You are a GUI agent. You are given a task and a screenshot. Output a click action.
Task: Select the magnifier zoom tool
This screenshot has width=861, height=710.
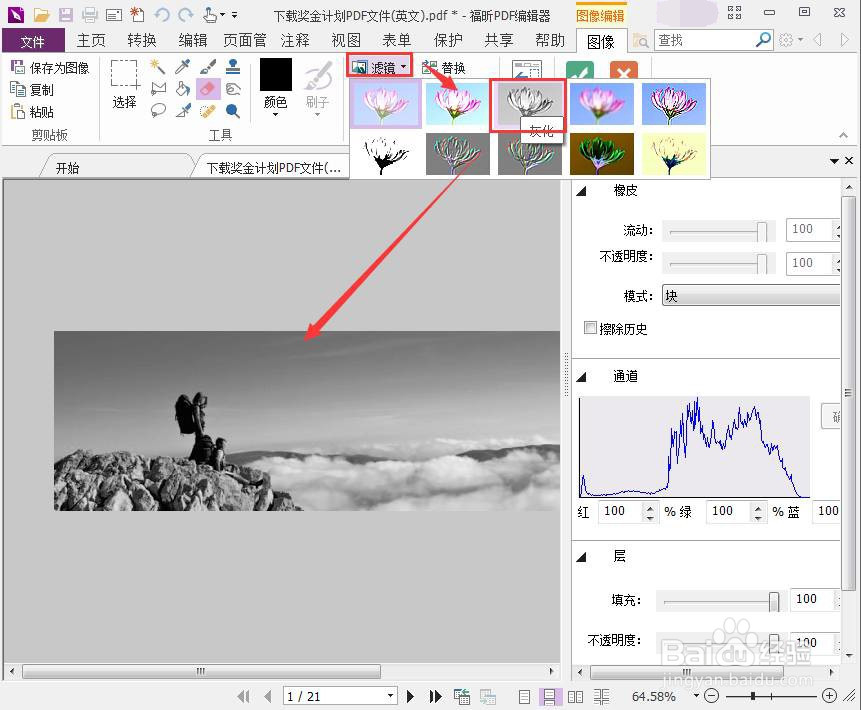[x=233, y=110]
